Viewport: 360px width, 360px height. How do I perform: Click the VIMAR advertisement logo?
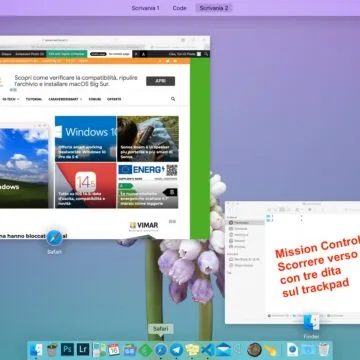click(144, 226)
